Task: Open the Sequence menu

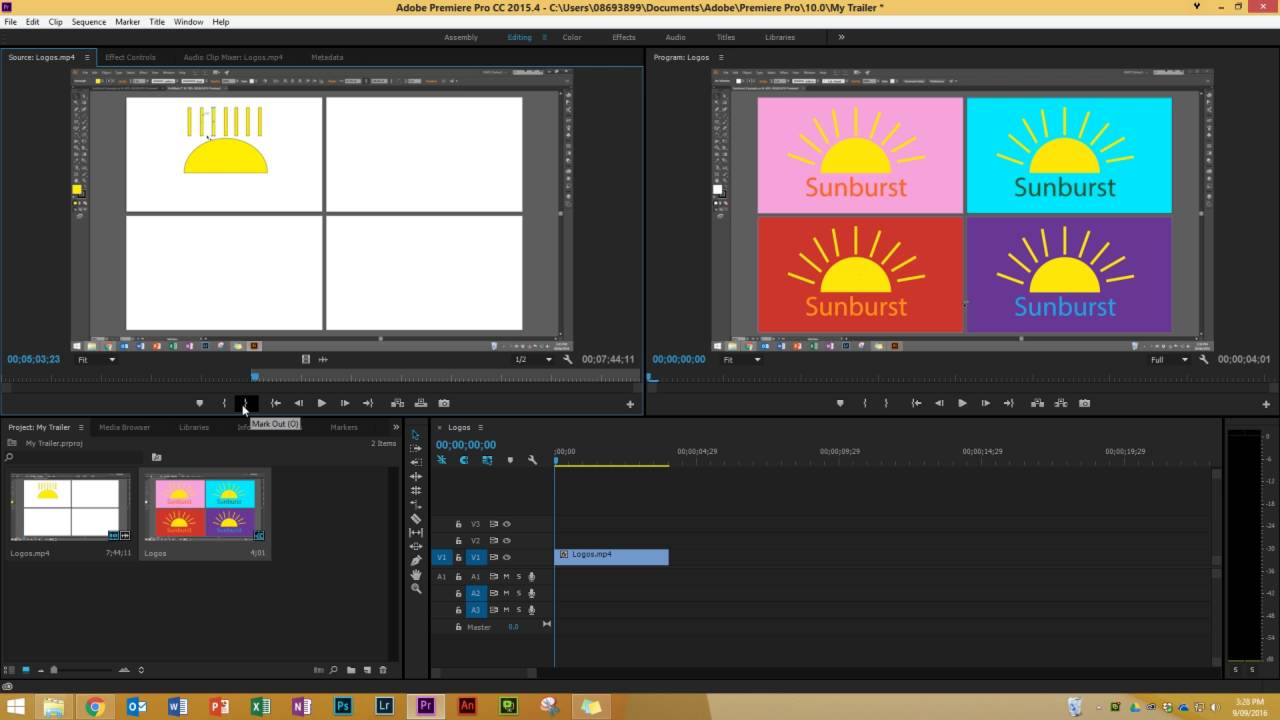Action: (x=89, y=21)
